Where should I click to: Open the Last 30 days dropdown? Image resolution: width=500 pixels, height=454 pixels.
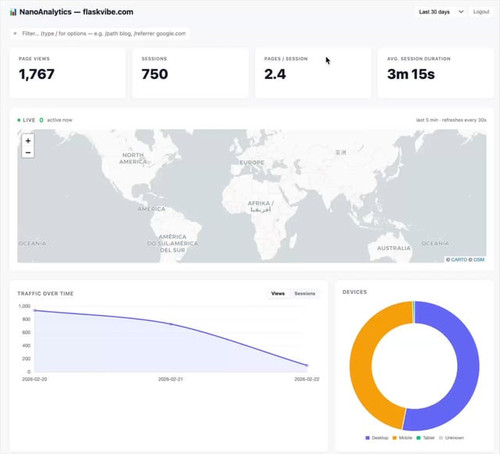pos(441,12)
